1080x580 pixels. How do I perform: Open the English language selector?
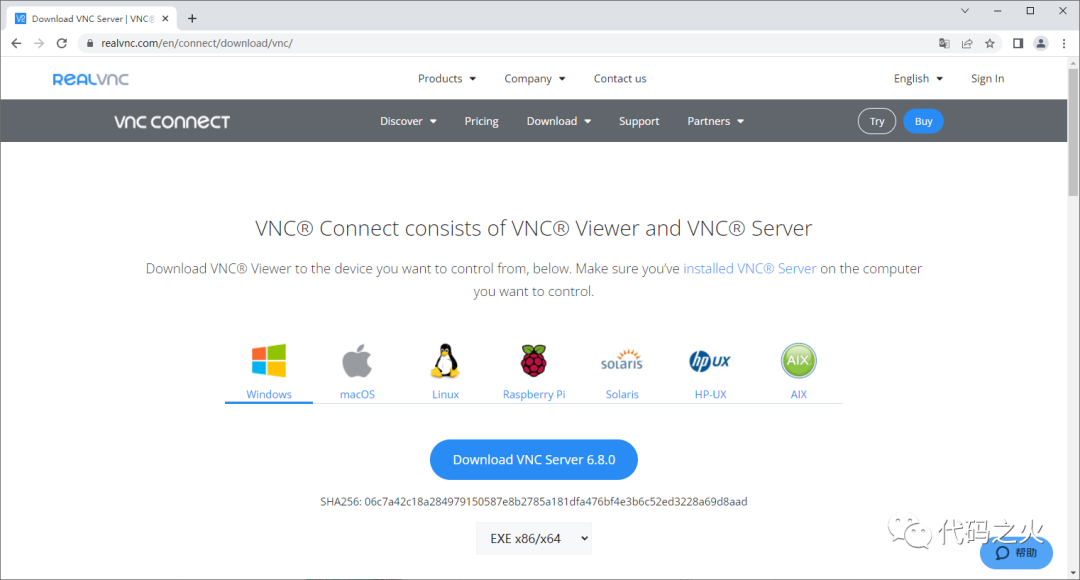(918, 79)
